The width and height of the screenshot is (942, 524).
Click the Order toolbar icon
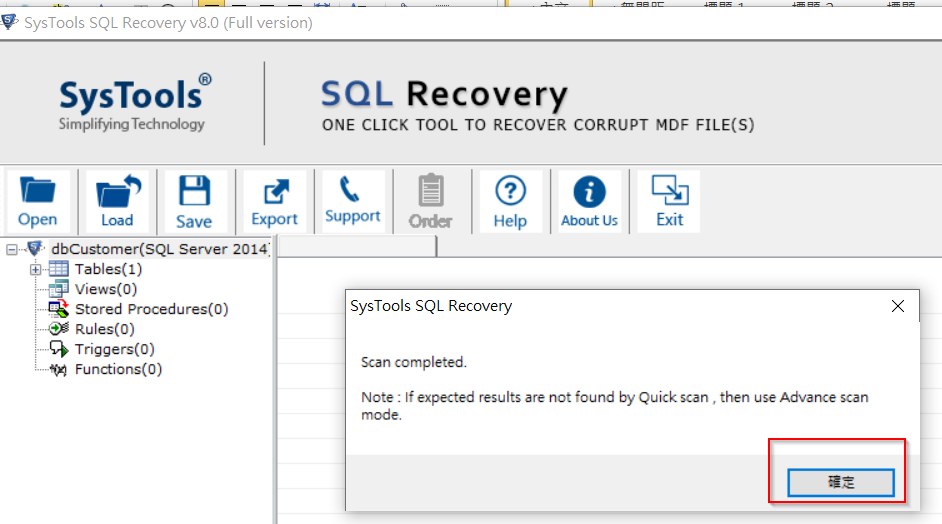coord(431,201)
